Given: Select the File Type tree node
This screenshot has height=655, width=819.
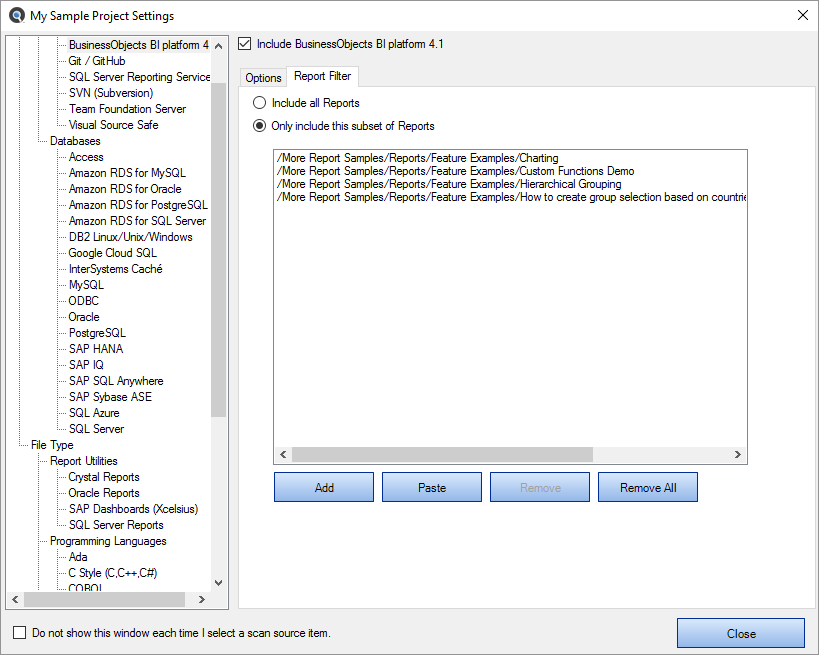Looking at the screenshot, I should pyautogui.click(x=52, y=445).
